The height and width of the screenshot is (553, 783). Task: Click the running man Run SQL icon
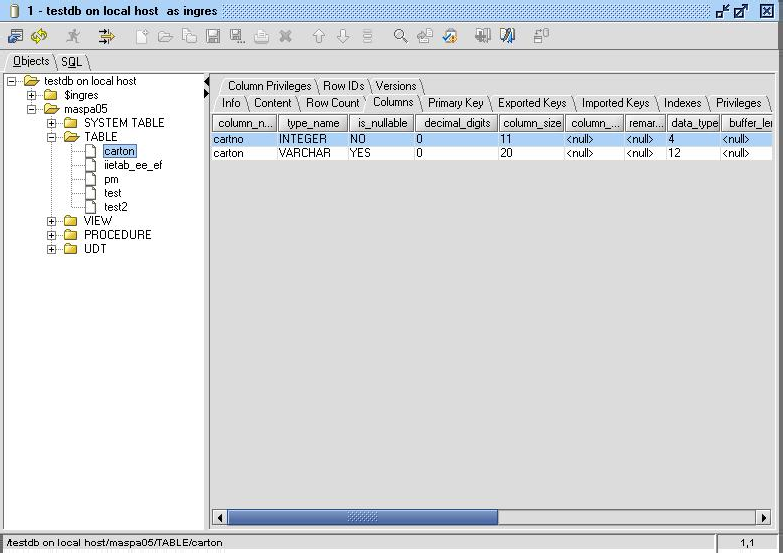(x=73, y=36)
